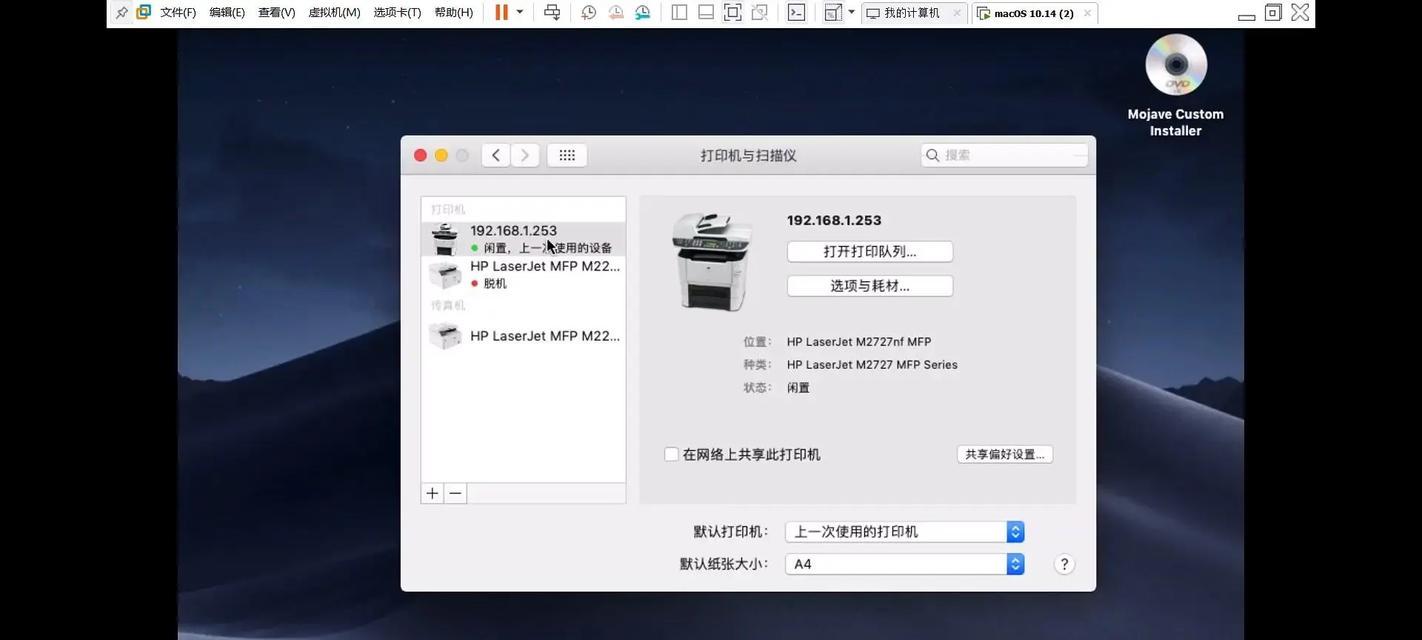Switch VM to full screen mode
Viewport: 1422px width, 640px height.
[x=733, y=12]
